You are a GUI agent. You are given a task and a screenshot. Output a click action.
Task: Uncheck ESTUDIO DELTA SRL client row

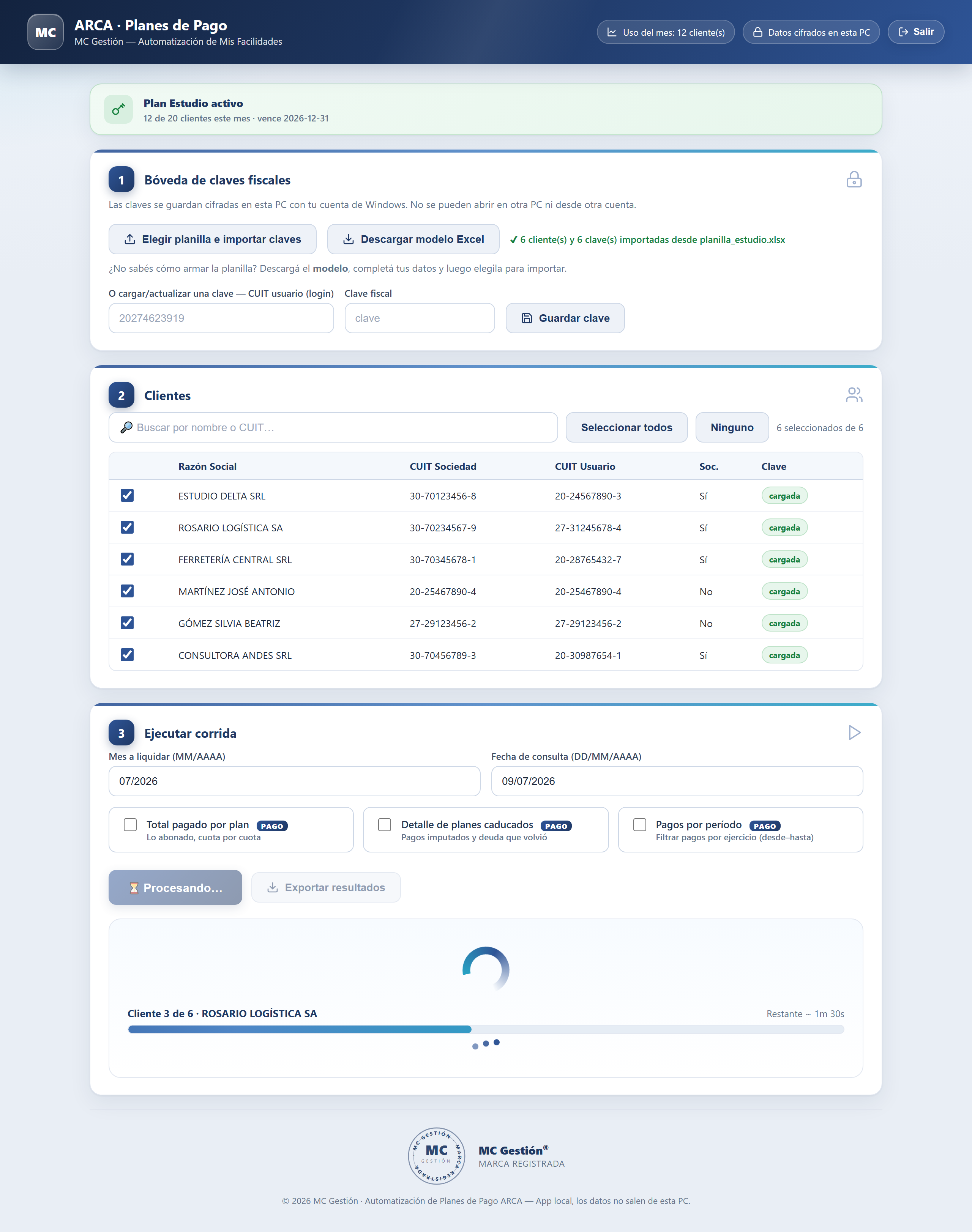127,495
